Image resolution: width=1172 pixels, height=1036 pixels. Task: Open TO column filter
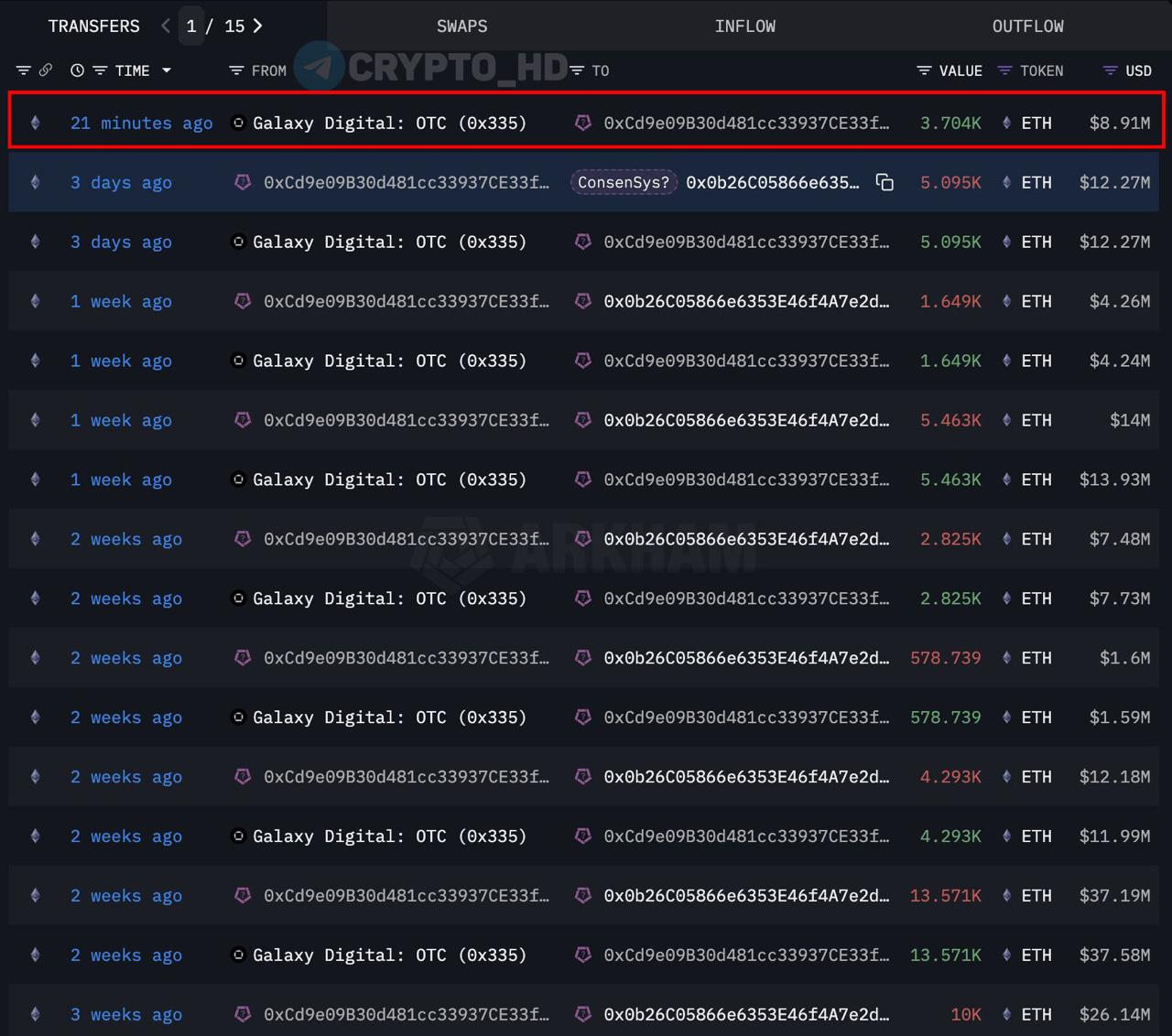click(x=577, y=70)
